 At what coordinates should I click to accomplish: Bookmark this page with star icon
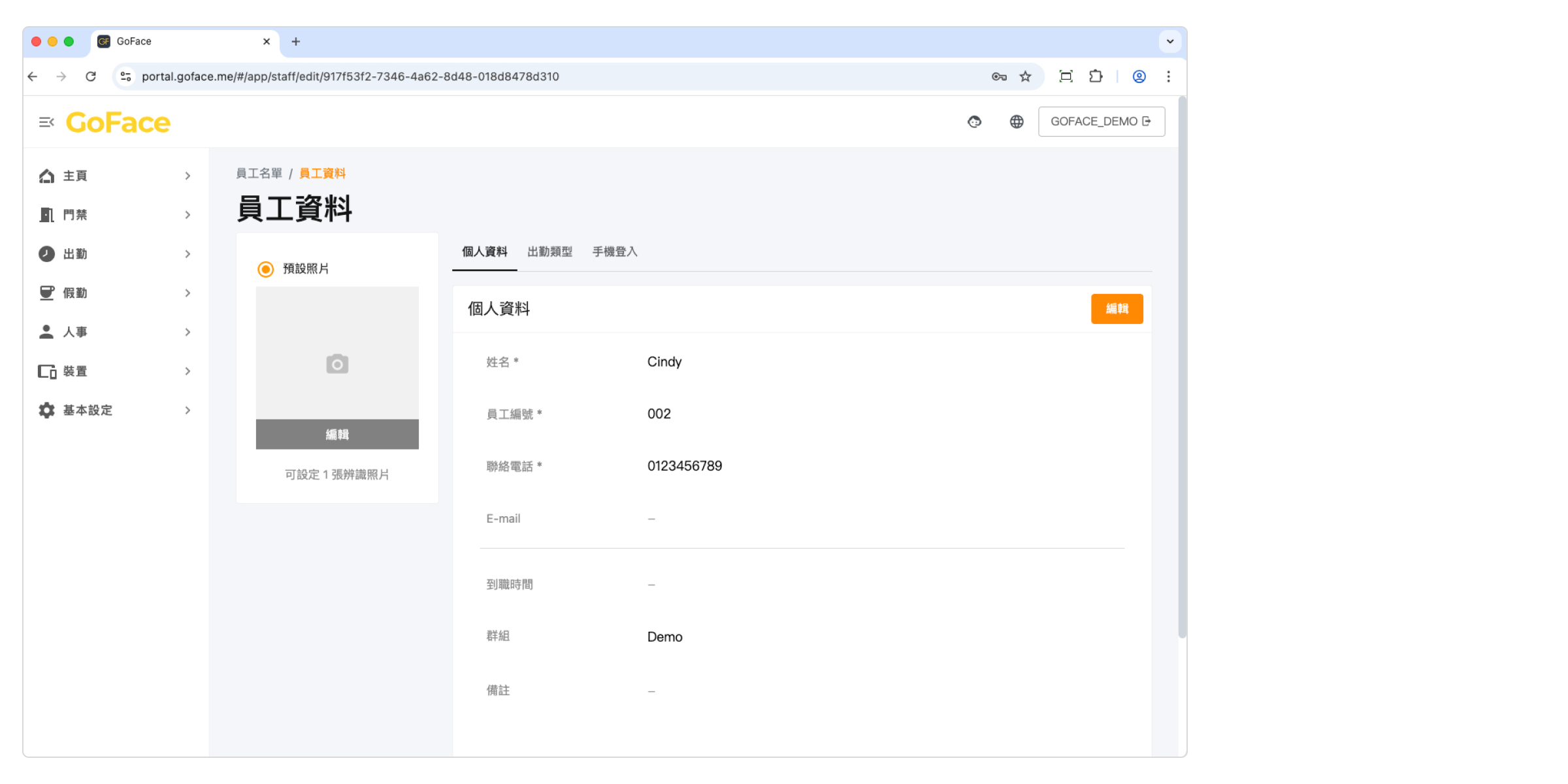(x=1026, y=76)
